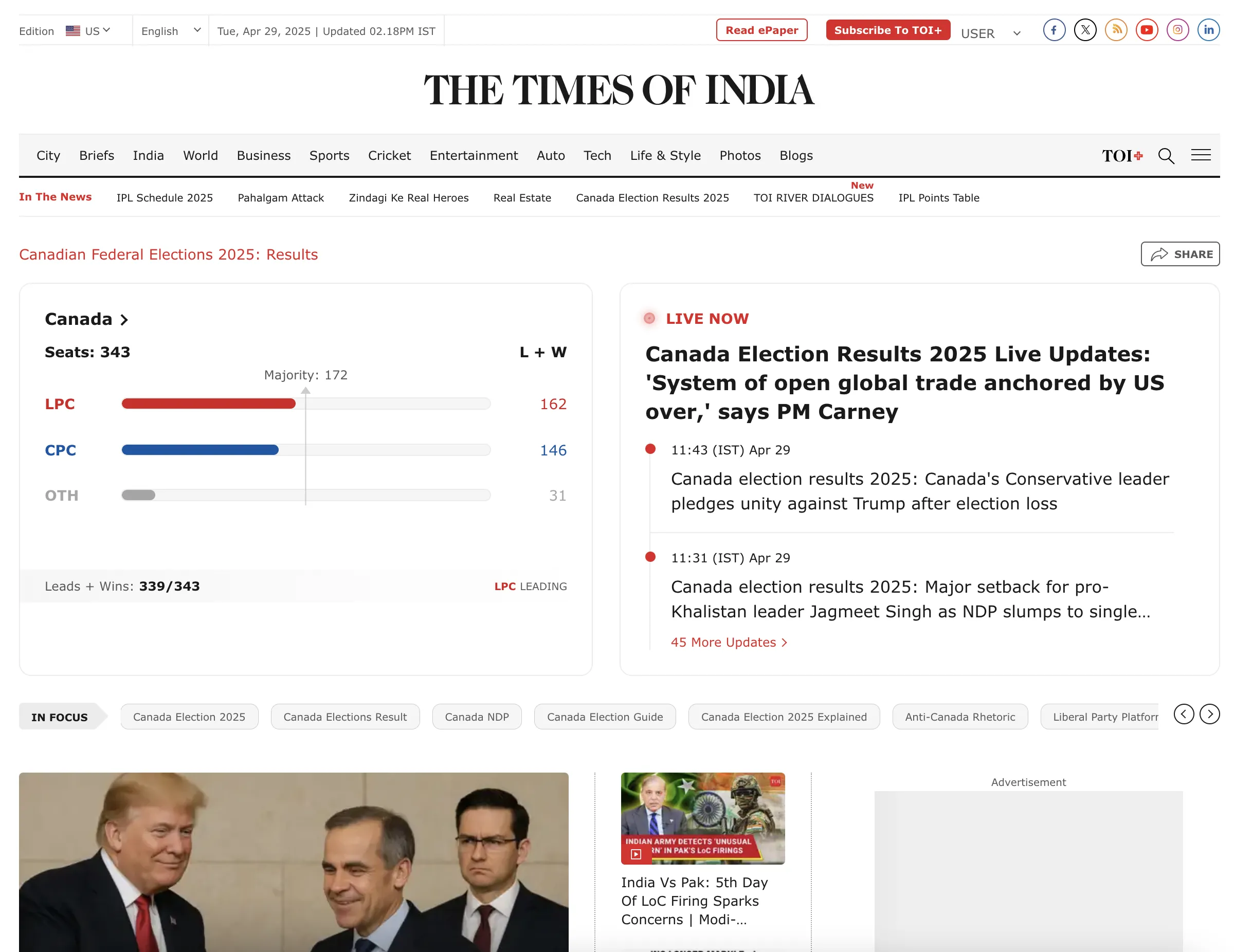Open the LinkedIn icon in header
This screenshot has height=952, width=1234.
click(1209, 30)
